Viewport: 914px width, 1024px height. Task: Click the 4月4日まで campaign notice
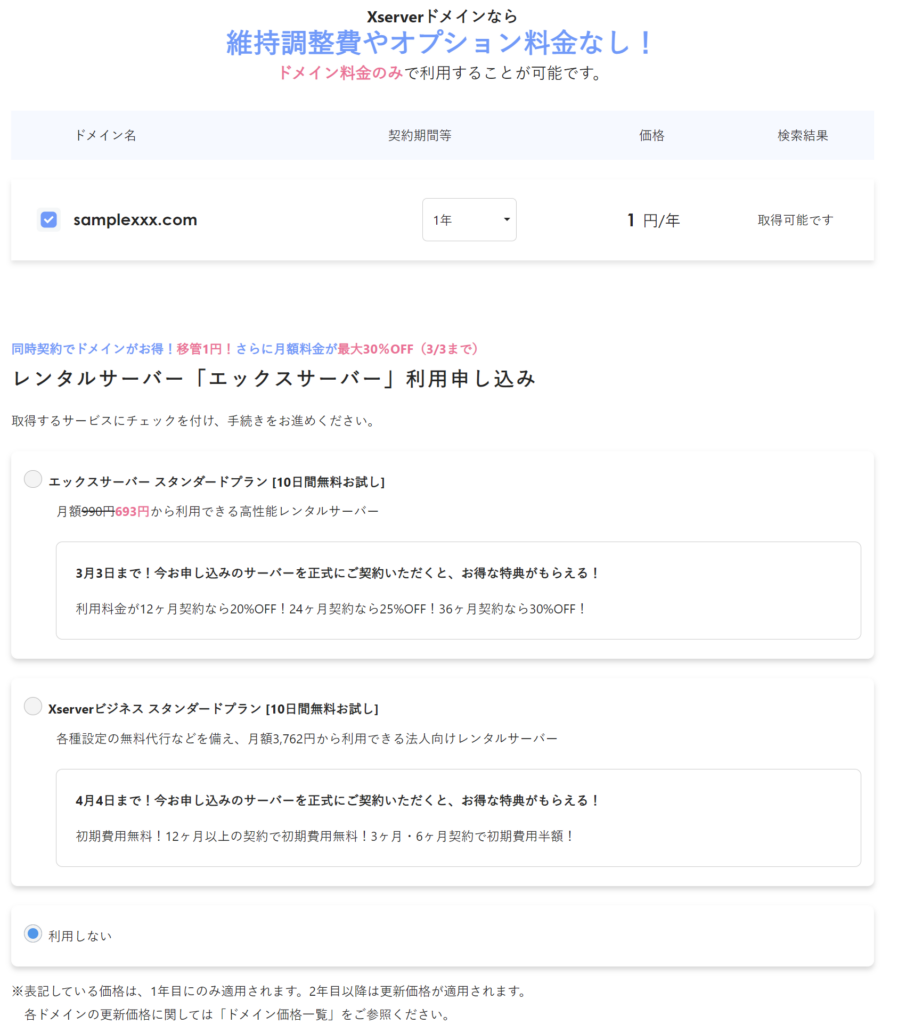click(338, 801)
